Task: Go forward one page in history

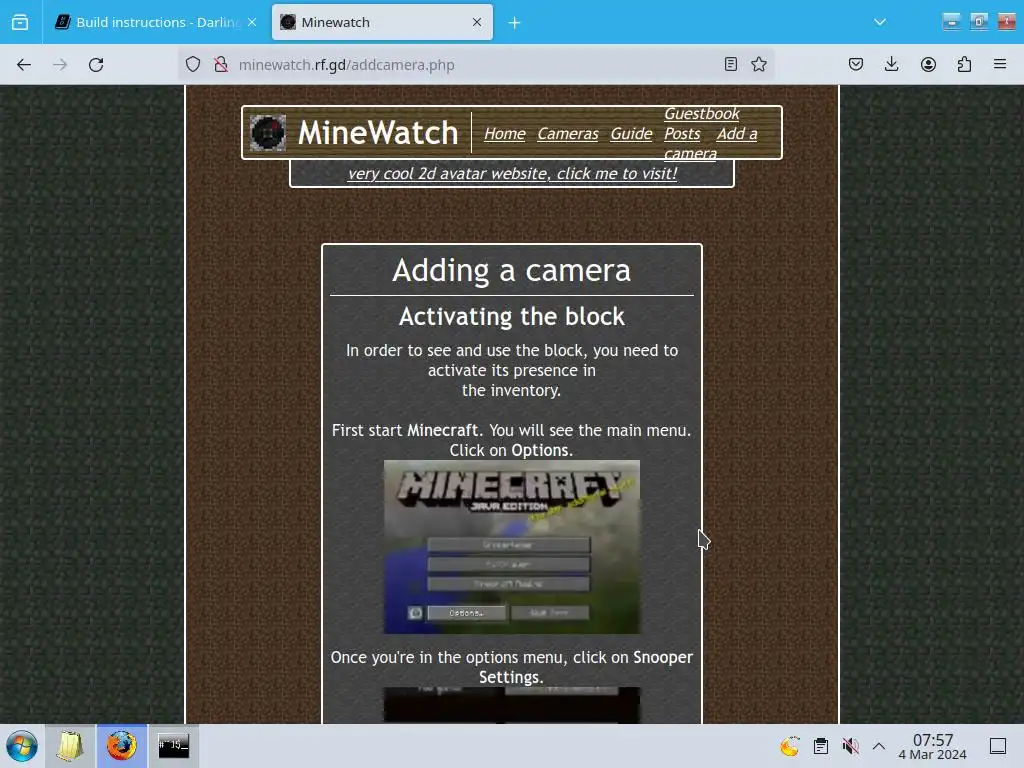Action: (x=60, y=65)
